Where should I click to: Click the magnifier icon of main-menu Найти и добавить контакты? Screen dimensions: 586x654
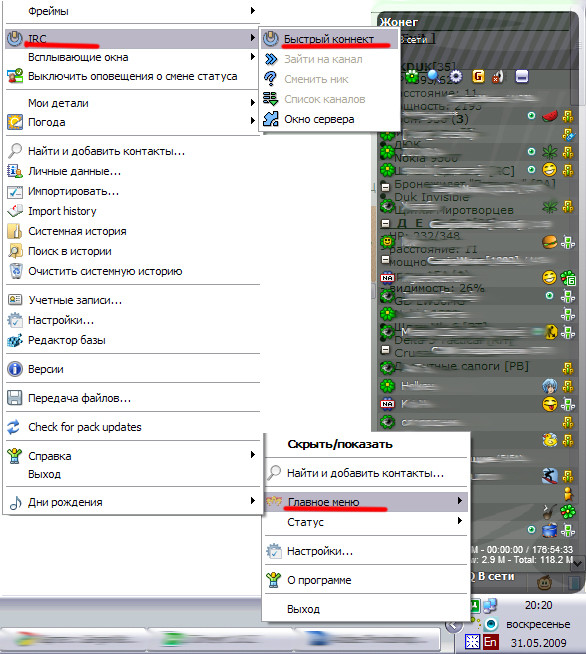click(15, 151)
